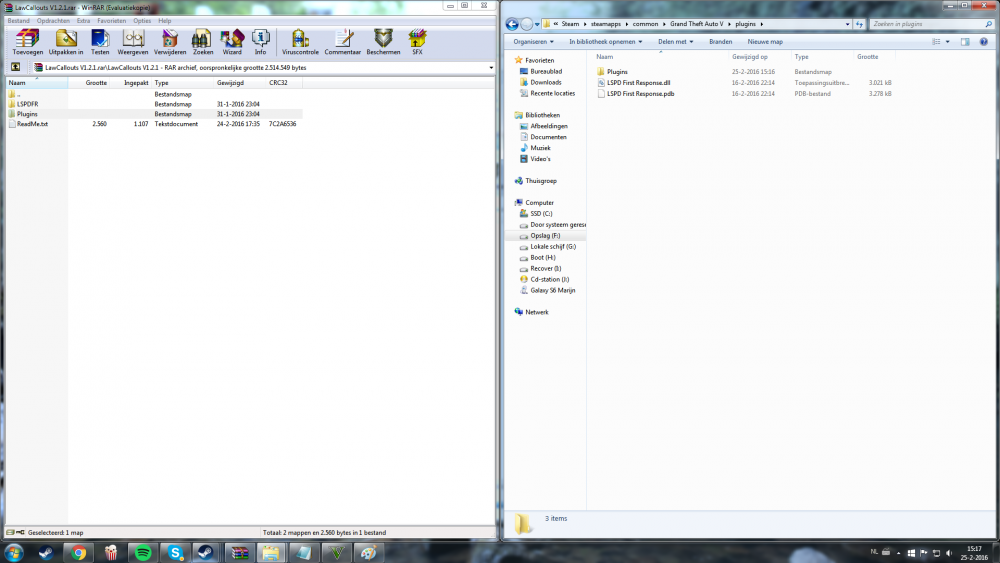Open the Opdrachten menu
Image resolution: width=1000 pixels, height=563 pixels.
click(x=53, y=20)
